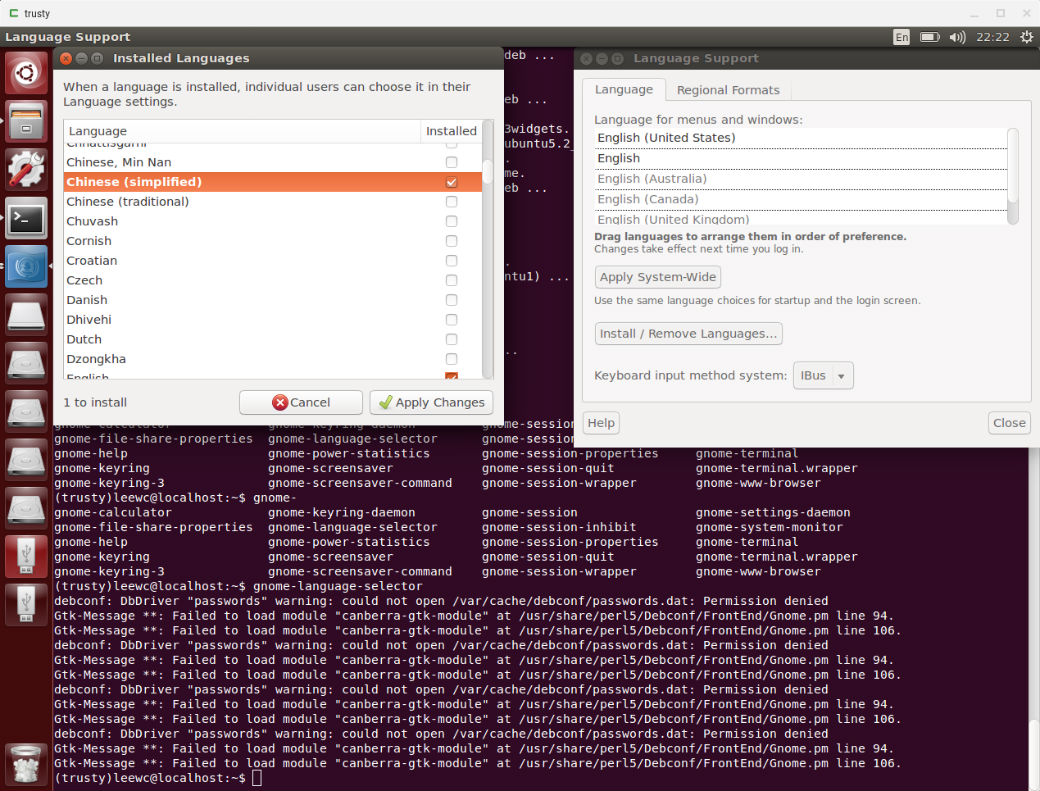Open the En keyboard layout indicator
This screenshot has width=1040, height=791.
[x=901, y=37]
